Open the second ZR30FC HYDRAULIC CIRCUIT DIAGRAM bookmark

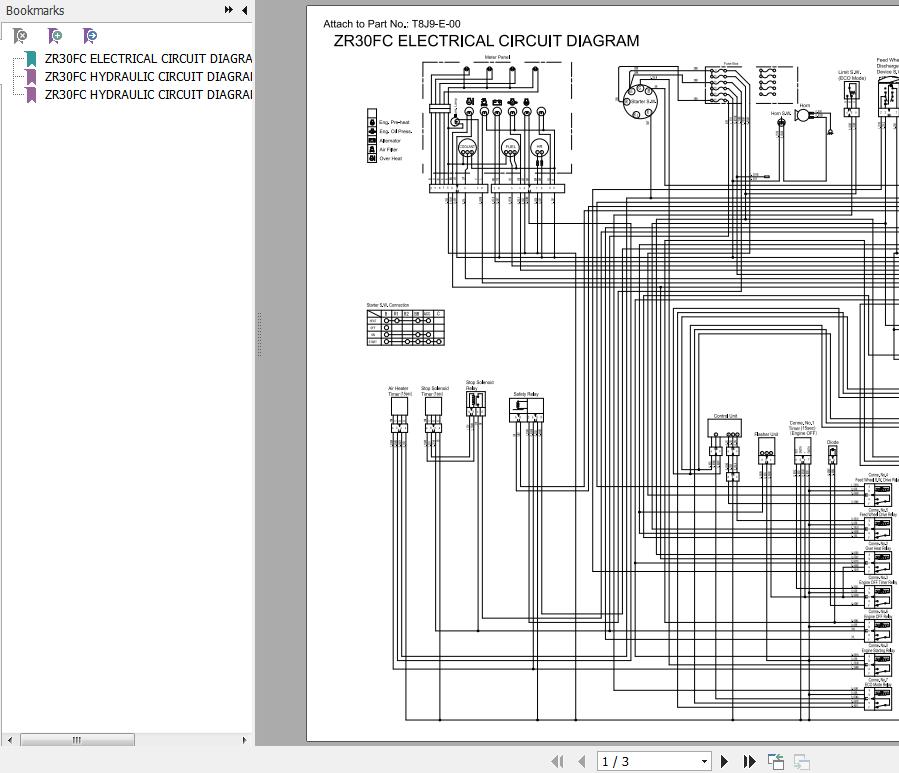148,94
